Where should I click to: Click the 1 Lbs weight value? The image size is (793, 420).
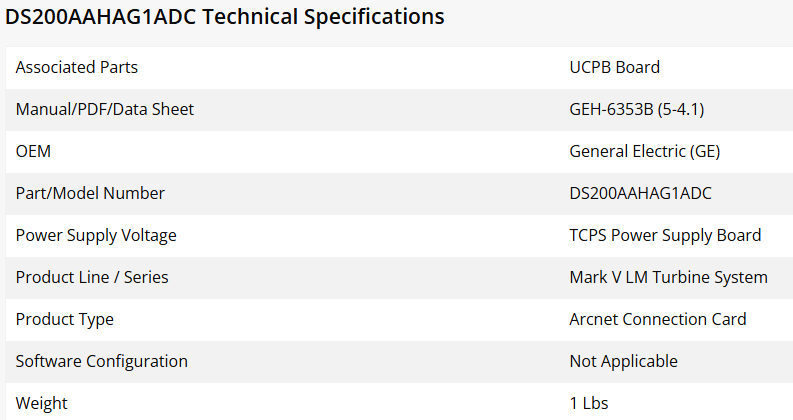coord(589,403)
